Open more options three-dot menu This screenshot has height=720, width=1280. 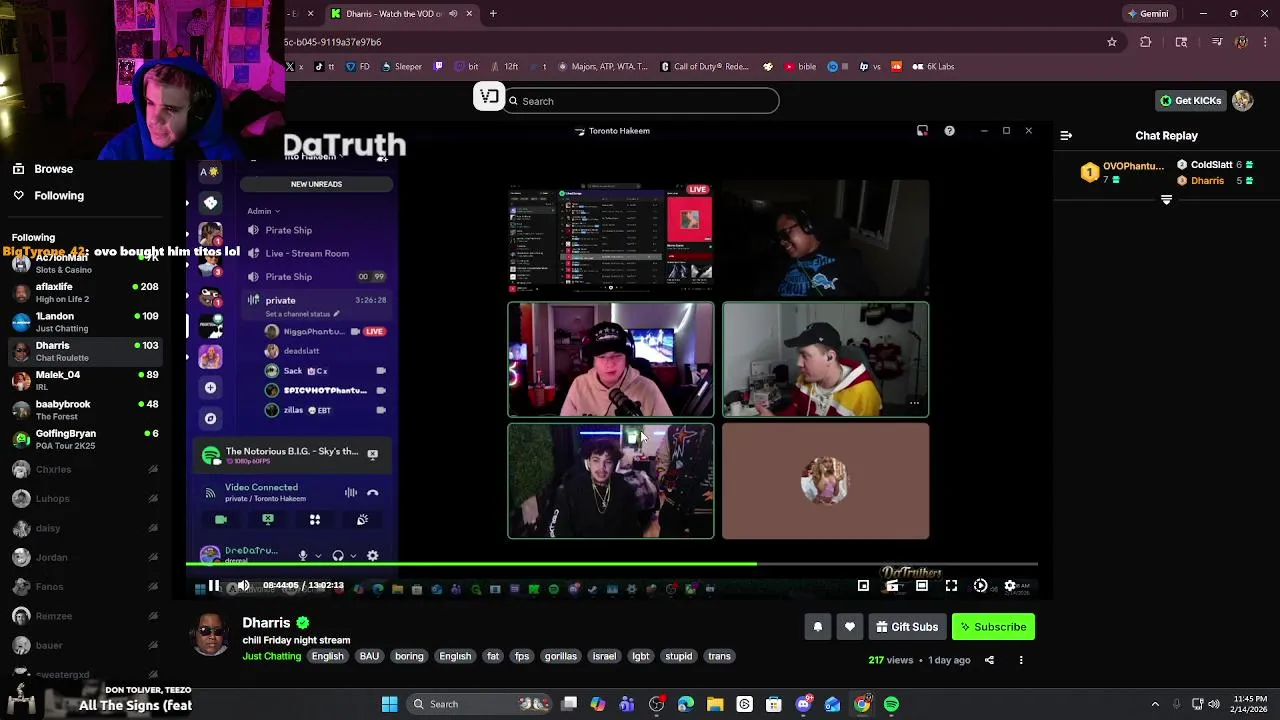click(x=1021, y=660)
